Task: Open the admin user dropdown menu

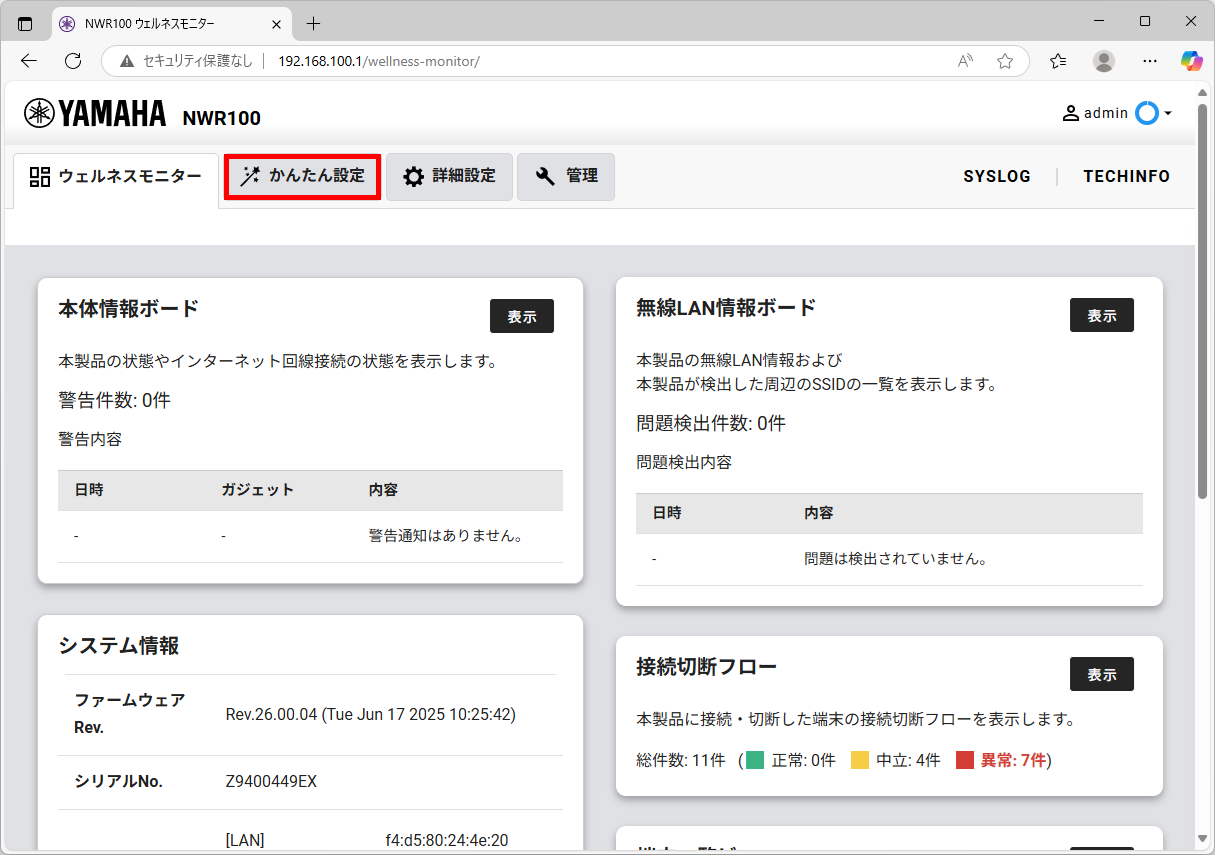Action: click(1116, 113)
